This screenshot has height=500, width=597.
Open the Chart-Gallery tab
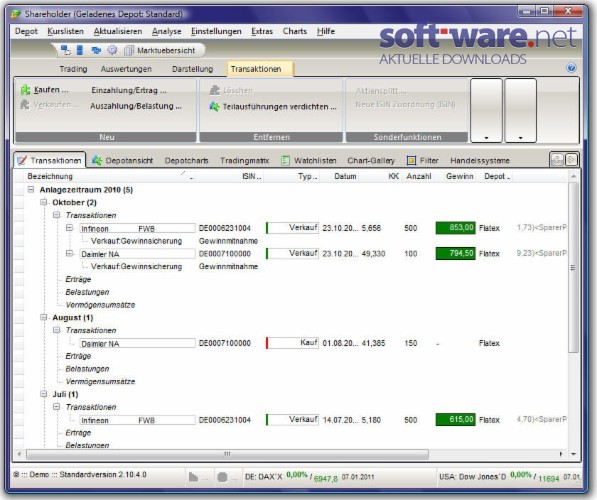pyautogui.click(x=371, y=161)
